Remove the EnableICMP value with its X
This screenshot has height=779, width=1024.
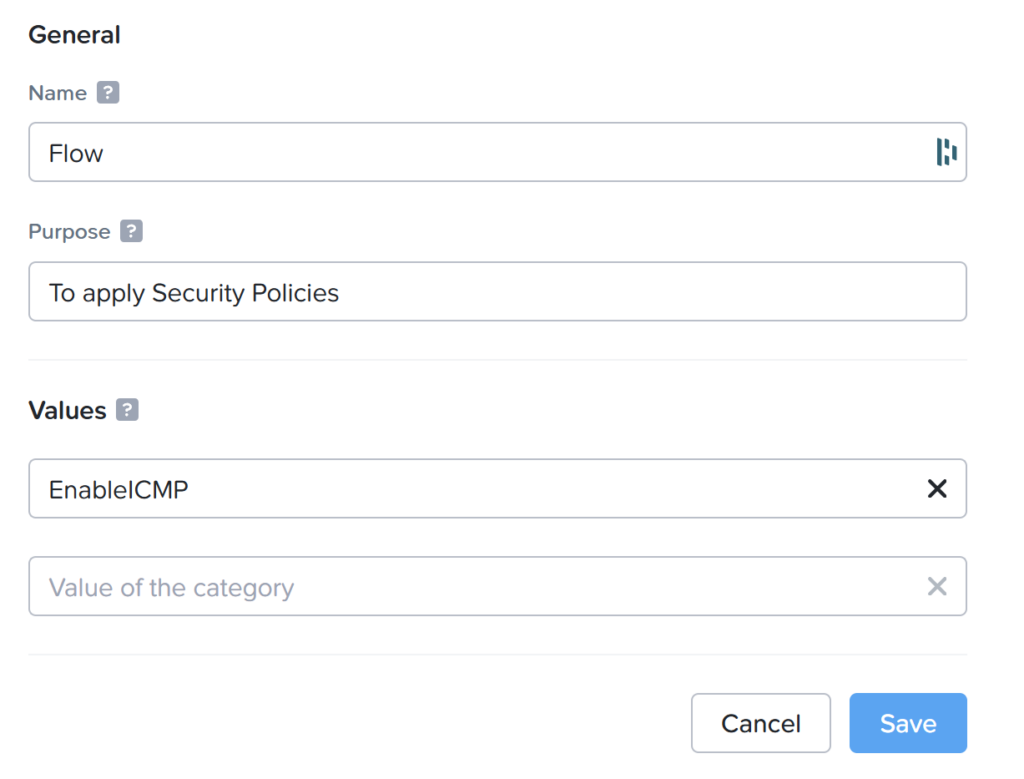(937, 488)
